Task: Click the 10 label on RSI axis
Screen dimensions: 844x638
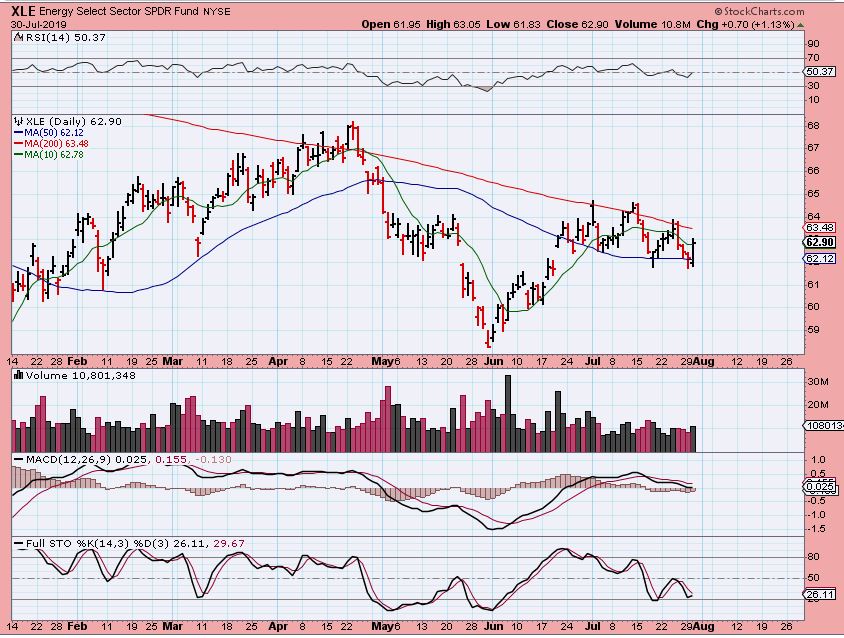Action: point(813,100)
